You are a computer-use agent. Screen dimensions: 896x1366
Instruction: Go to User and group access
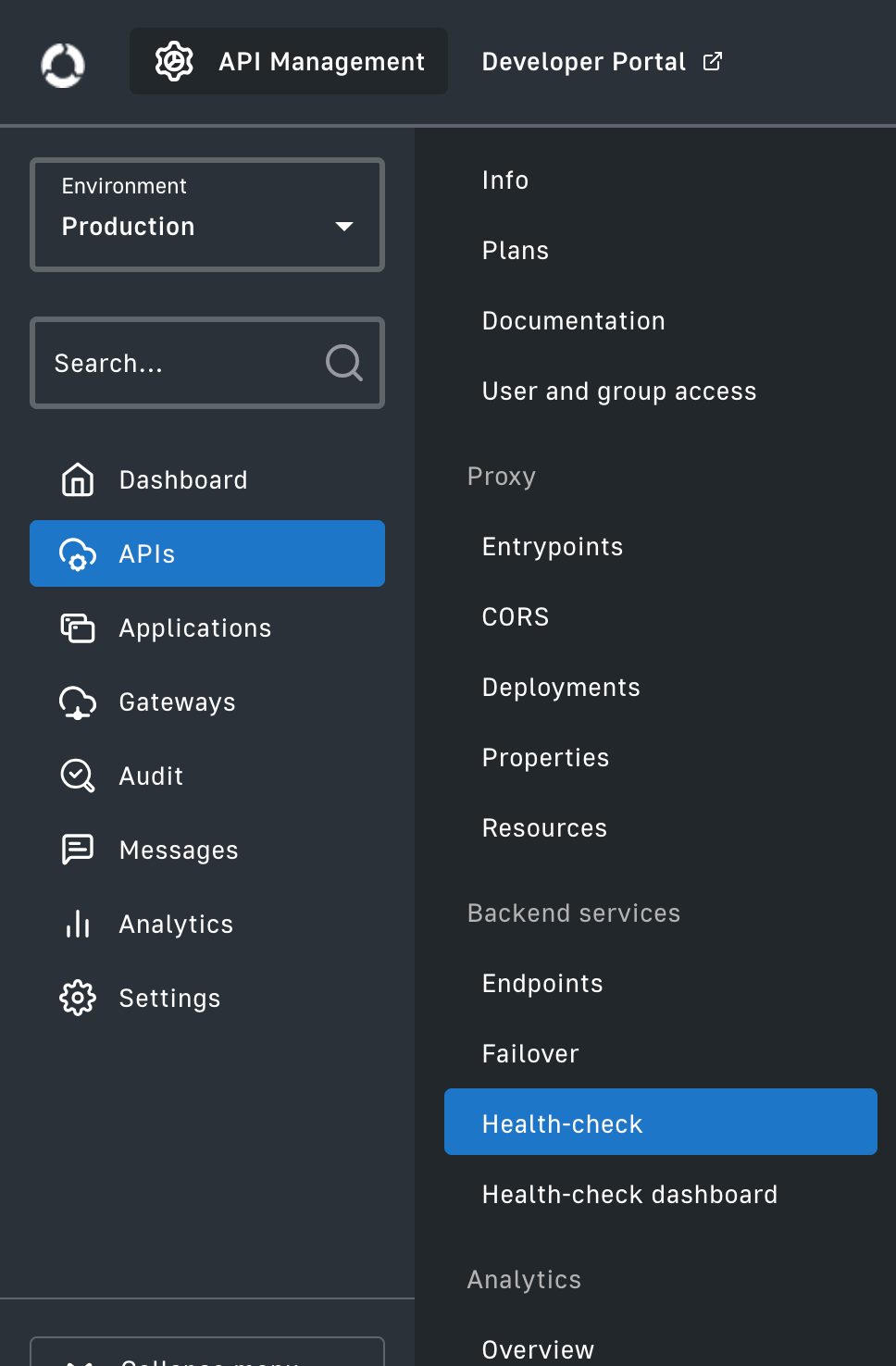618,391
